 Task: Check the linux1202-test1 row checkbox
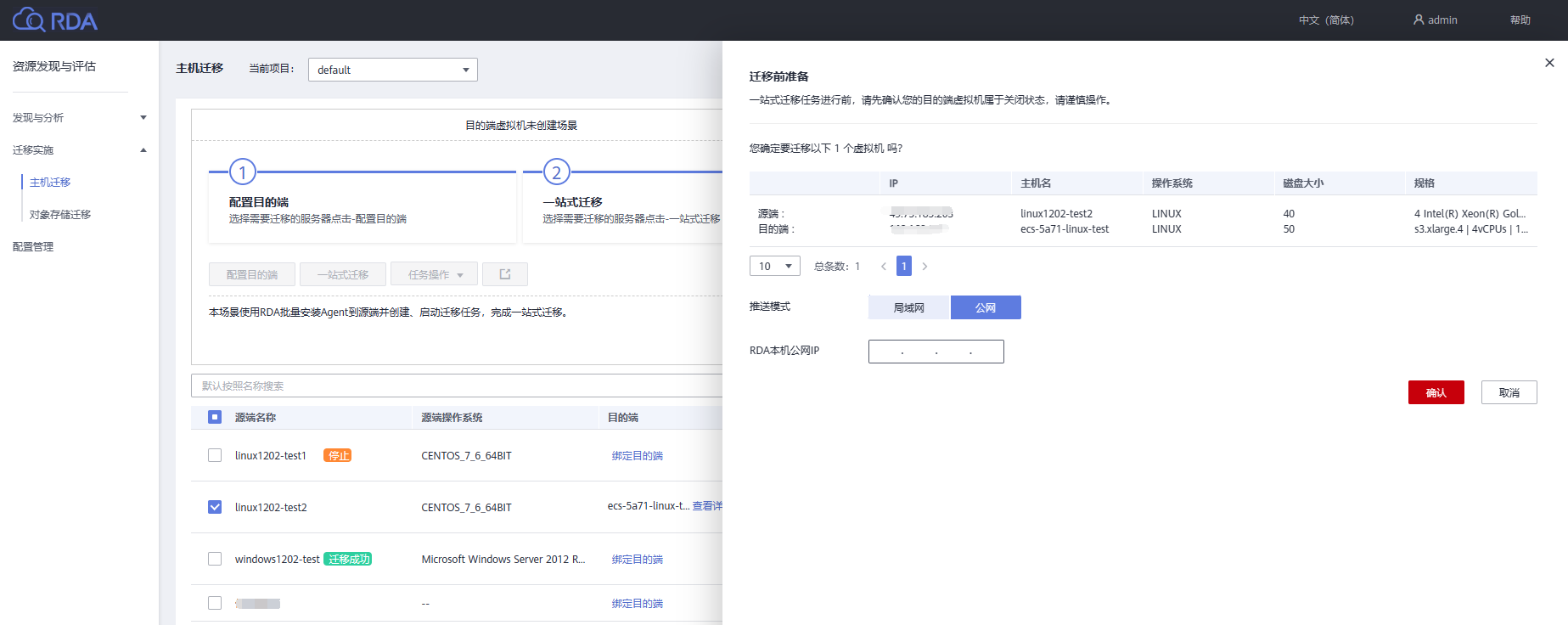[215, 455]
